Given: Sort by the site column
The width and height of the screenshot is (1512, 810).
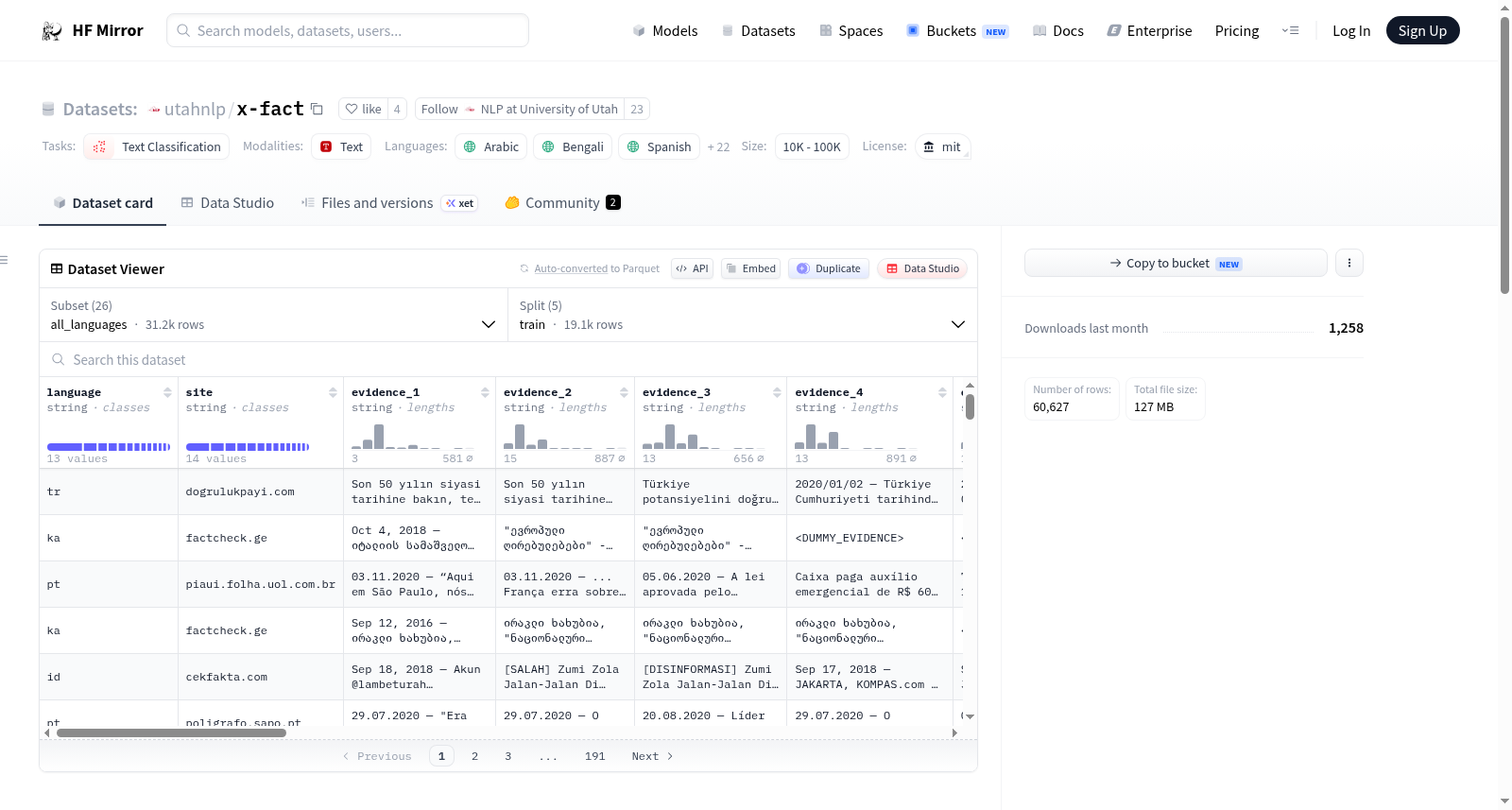Looking at the screenshot, I should click(333, 392).
